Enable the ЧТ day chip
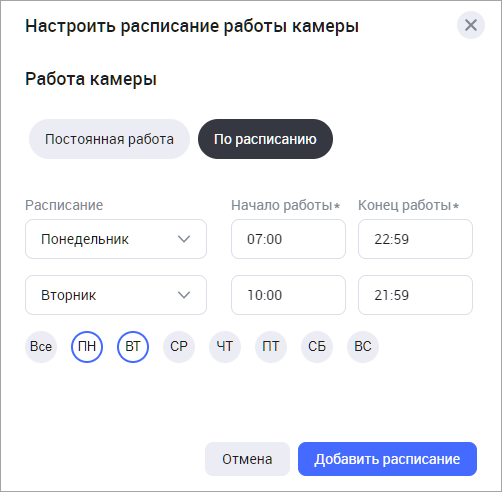This screenshot has width=502, height=492. (225, 347)
